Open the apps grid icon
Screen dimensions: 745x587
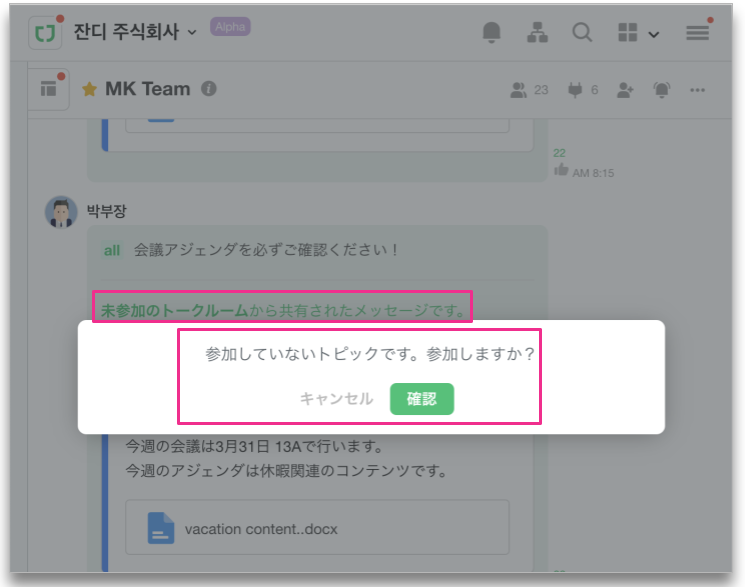[628, 32]
